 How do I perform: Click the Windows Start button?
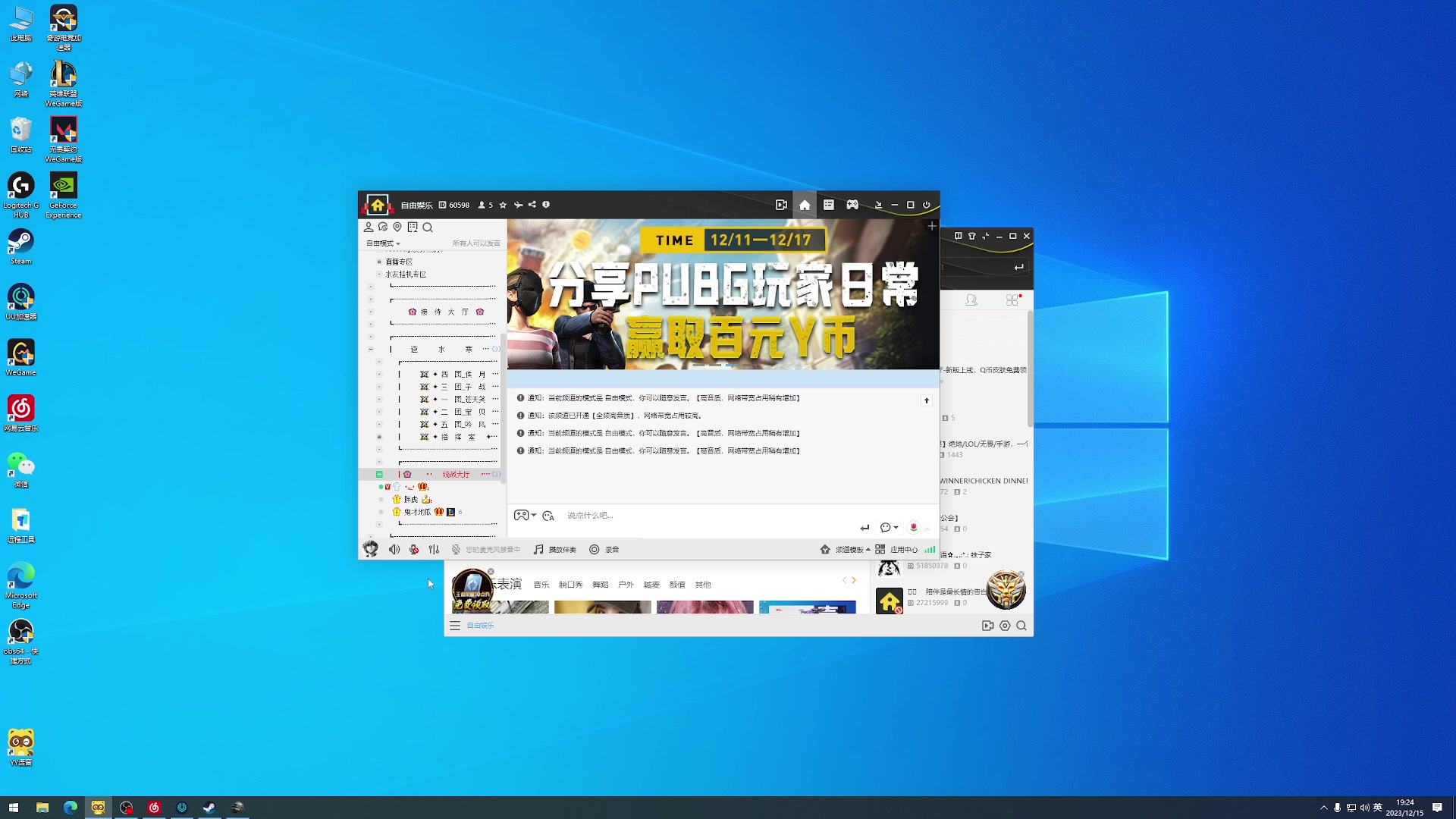pyautogui.click(x=13, y=808)
